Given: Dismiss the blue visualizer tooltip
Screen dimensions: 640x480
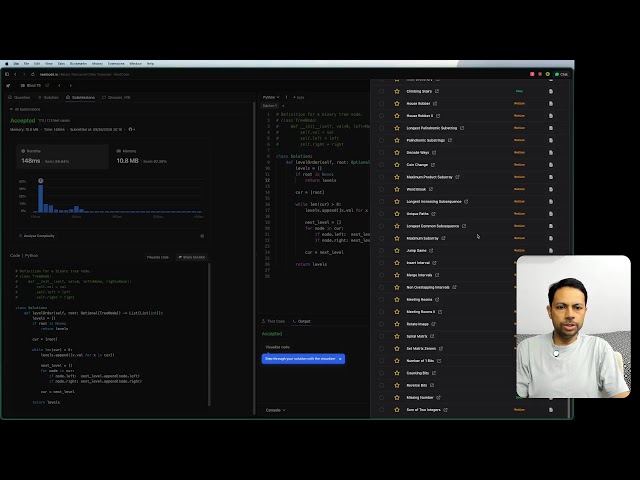Looking at the screenshot, I should [x=340, y=359].
